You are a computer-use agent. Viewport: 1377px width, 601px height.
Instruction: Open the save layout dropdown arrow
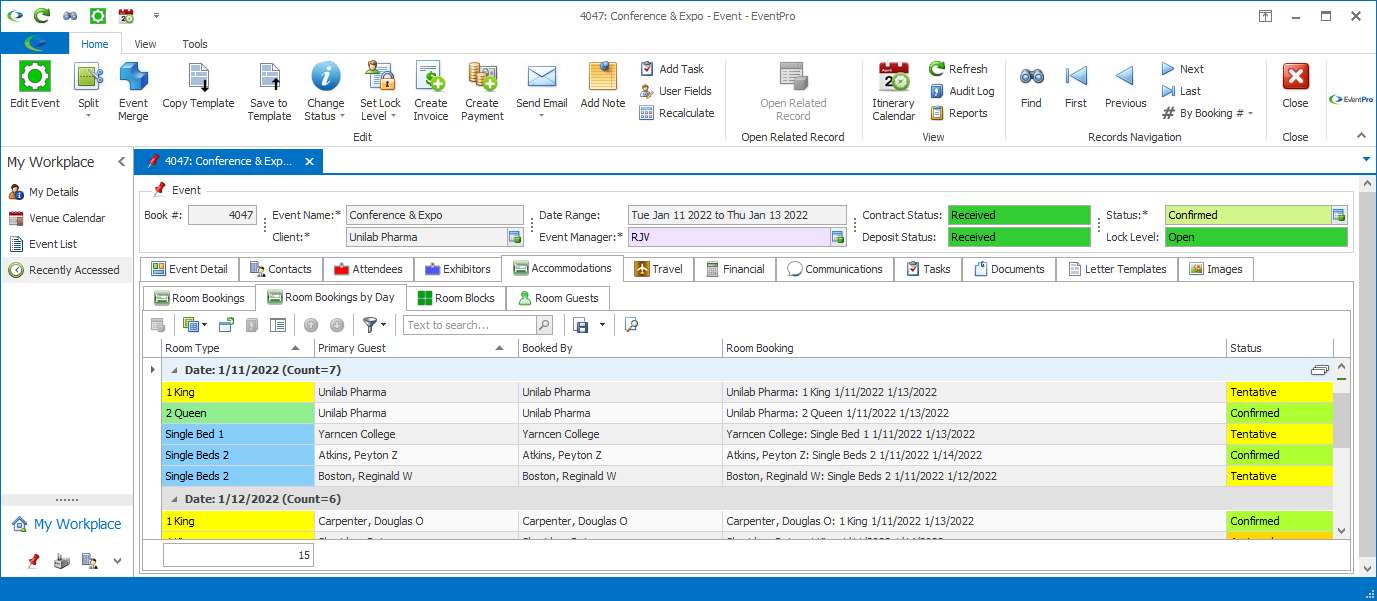click(x=602, y=325)
